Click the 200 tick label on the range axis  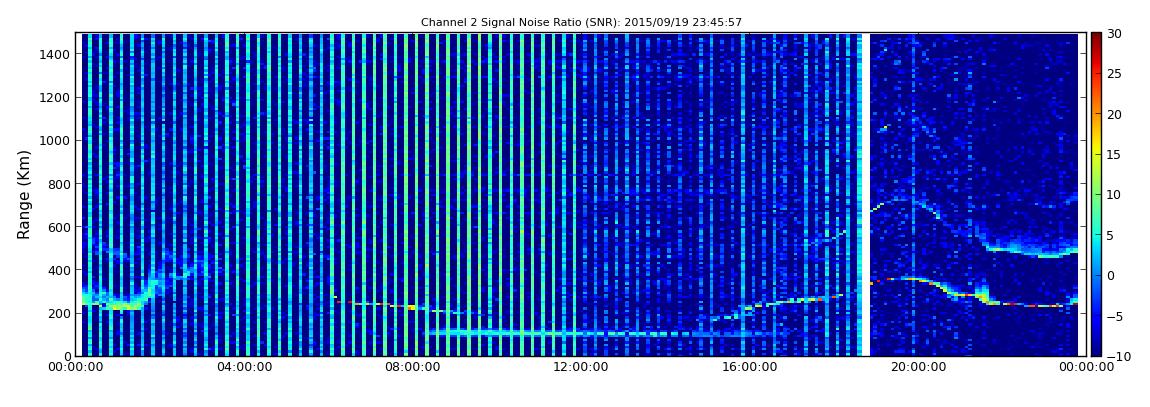(59, 313)
